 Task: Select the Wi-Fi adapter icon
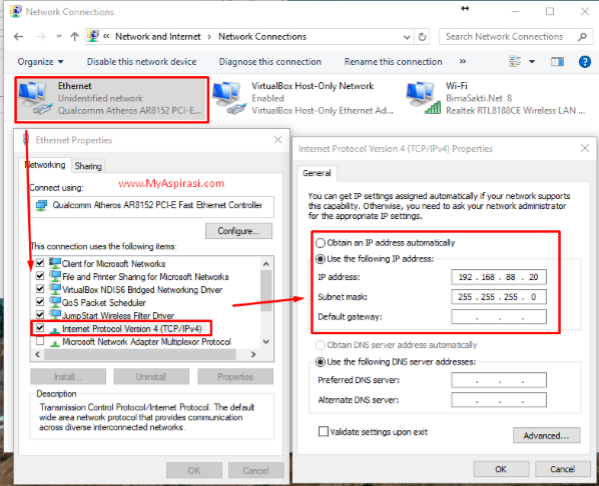[423, 98]
